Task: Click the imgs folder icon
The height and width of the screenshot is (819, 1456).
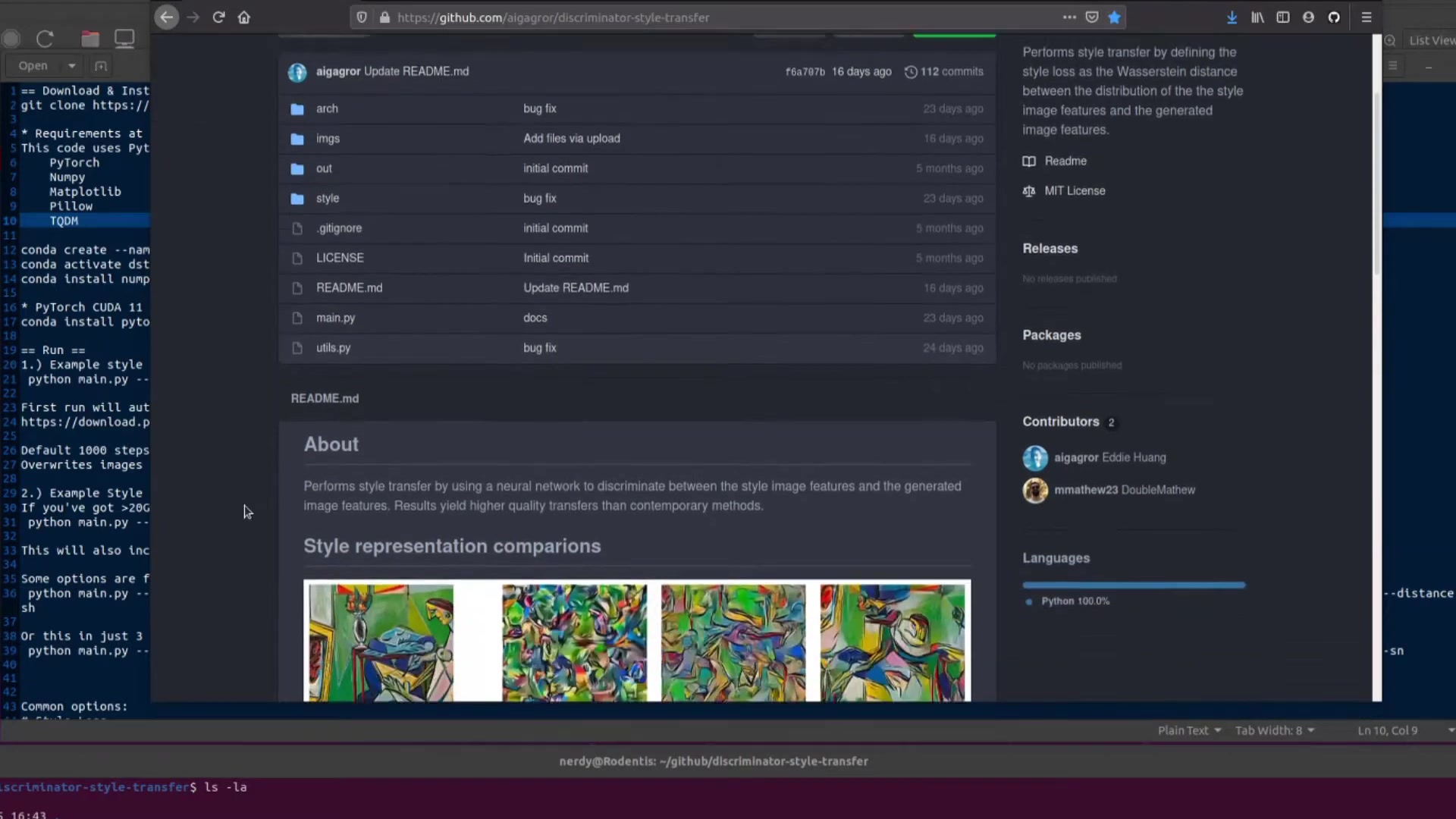Action: tap(297, 139)
